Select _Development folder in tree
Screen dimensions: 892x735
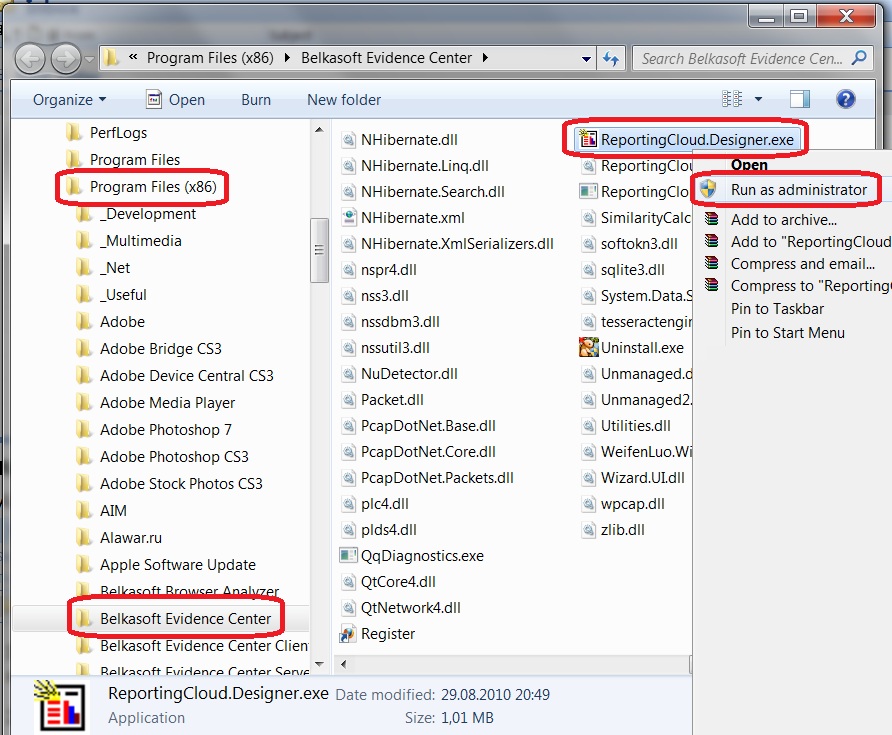(147, 214)
